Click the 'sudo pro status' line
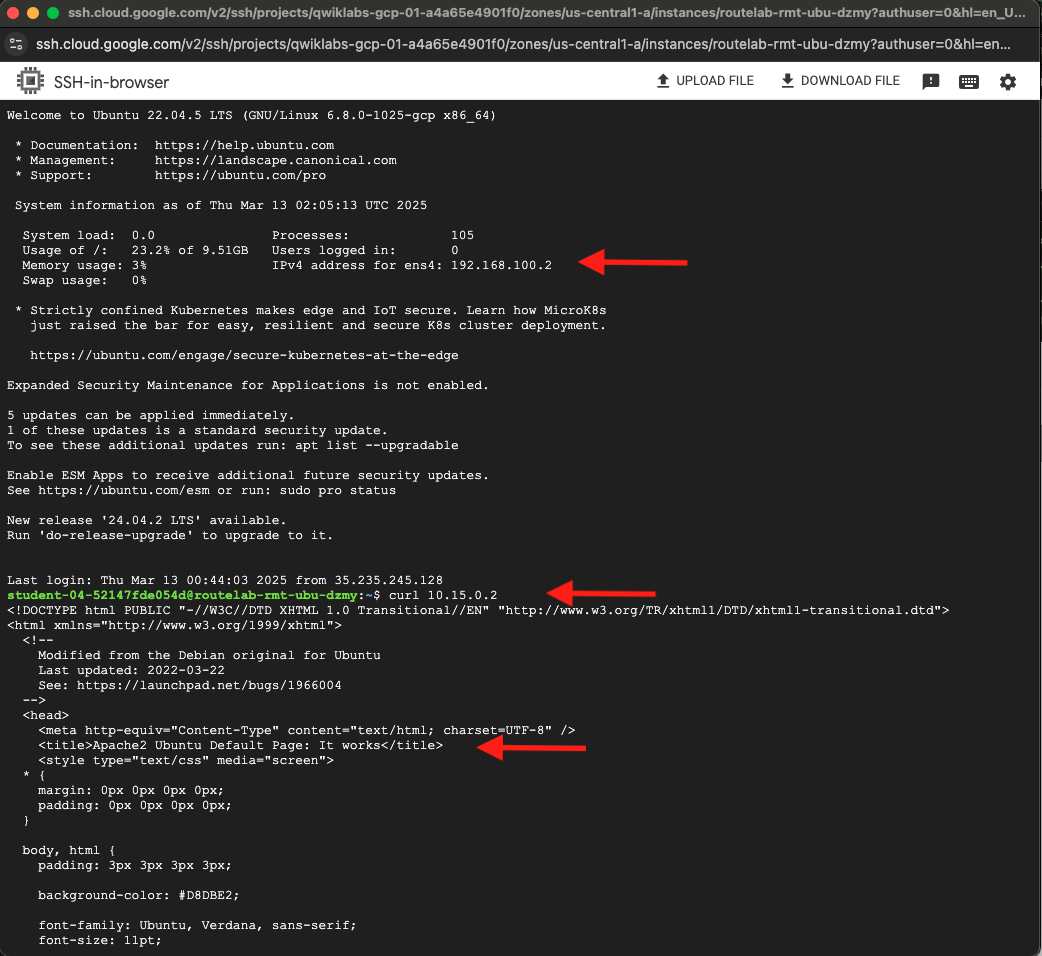The height and width of the screenshot is (956, 1042). (201, 490)
